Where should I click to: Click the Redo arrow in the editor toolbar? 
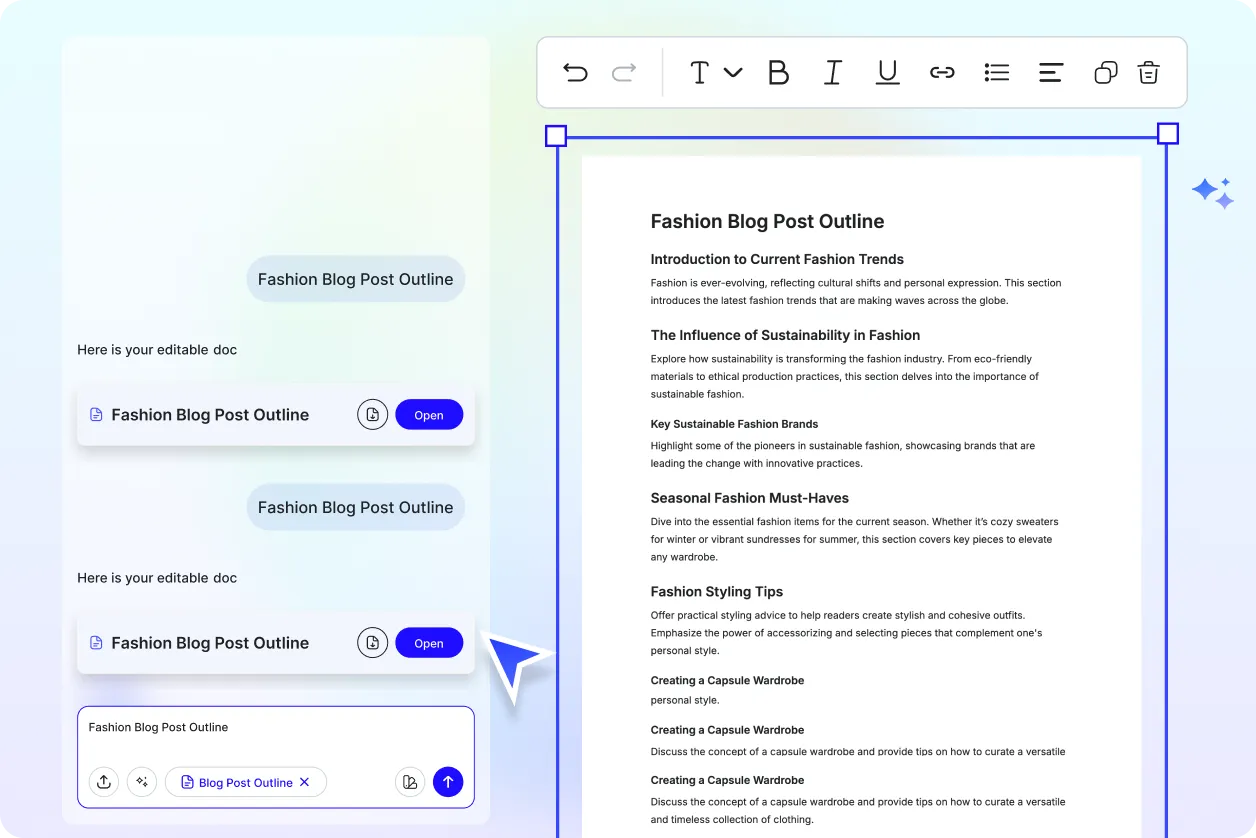click(x=624, y=72)
